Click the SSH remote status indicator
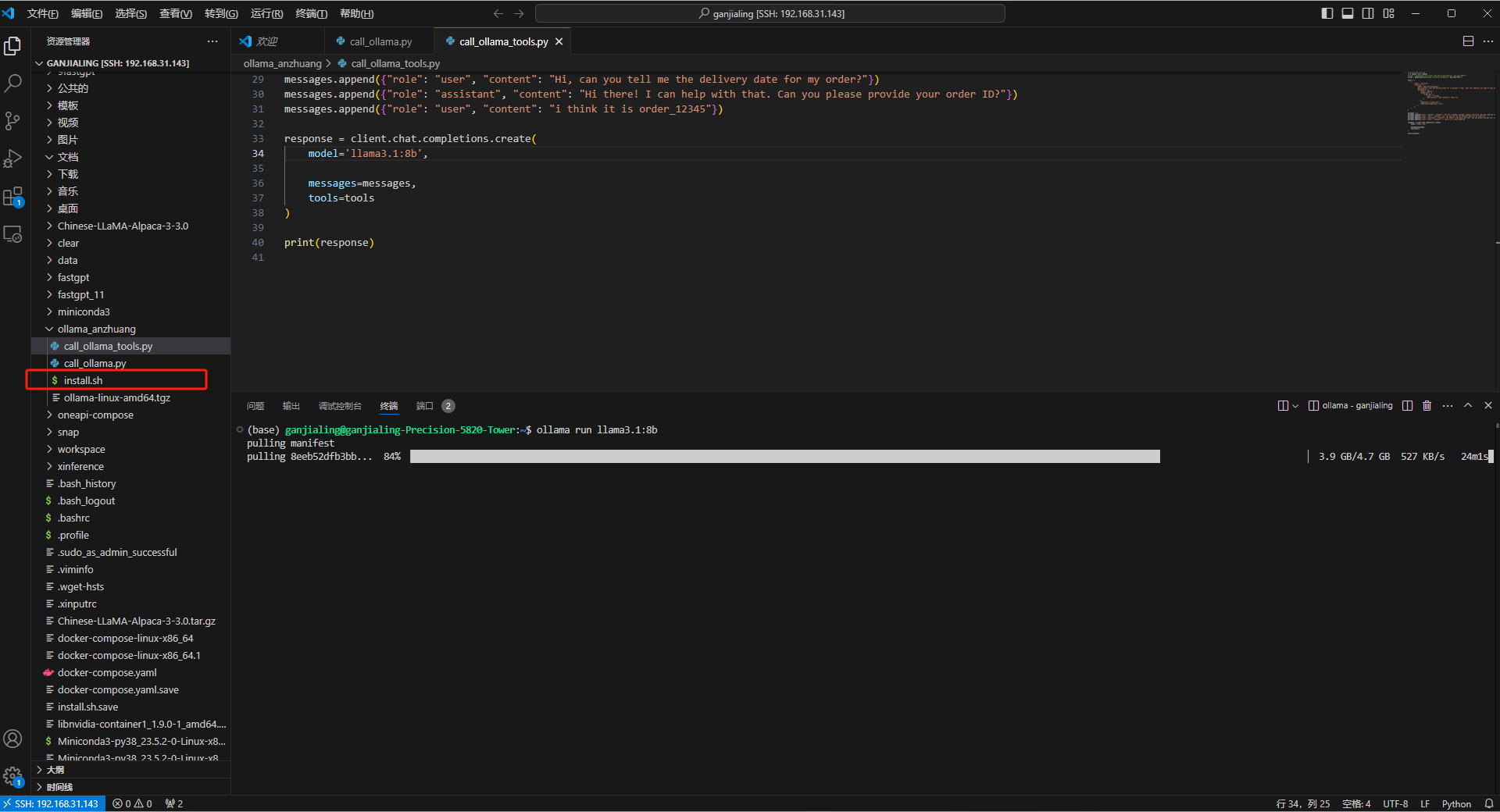This screenshot has height=812, width=1500. [x=52, y=803]
